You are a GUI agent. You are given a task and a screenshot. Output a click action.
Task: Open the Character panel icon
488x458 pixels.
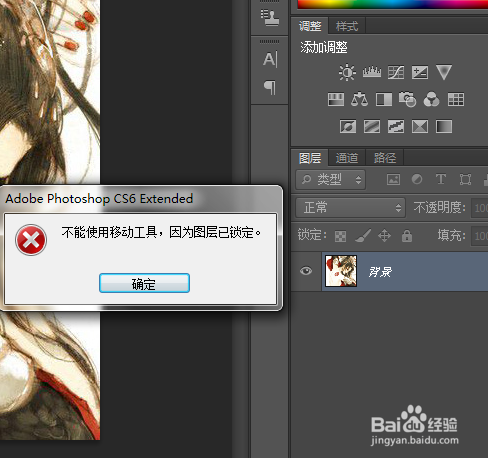pyautogui.click(x=270, y=60)
